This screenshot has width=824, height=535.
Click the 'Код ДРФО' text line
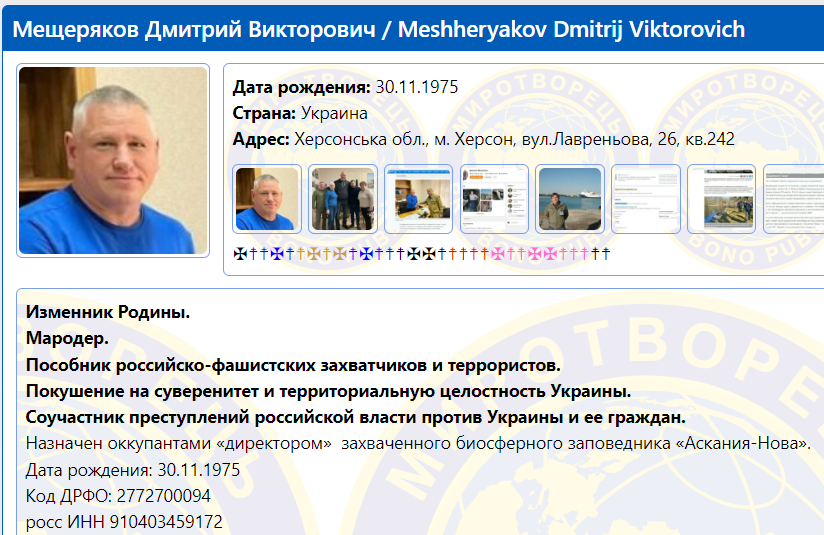tap(118, 496)
